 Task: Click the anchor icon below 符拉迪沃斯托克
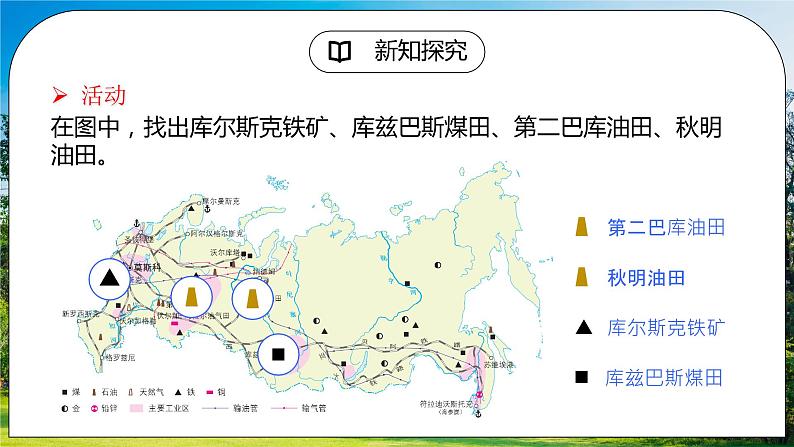[x=478, y=414]
